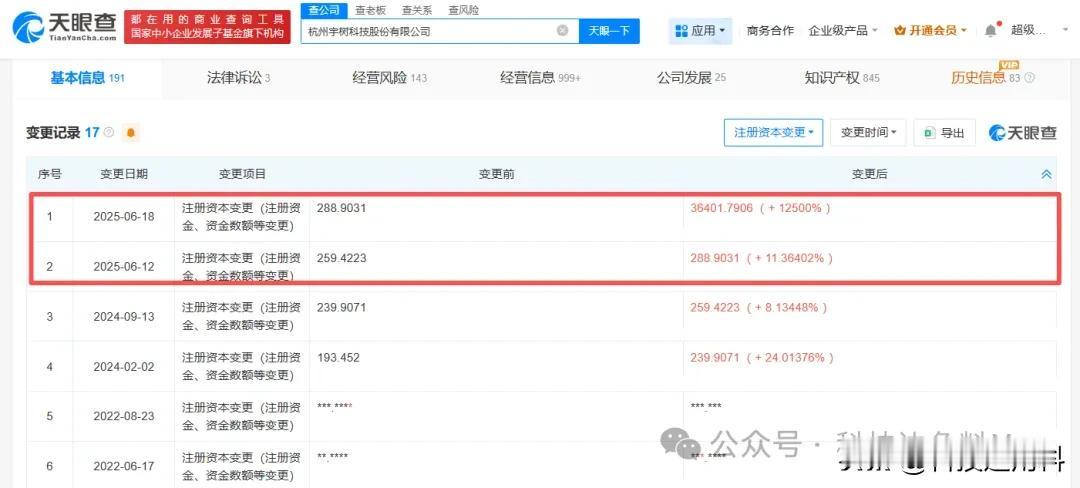Viewport: 1080px width, 488px height.
Task: Click the orange alert bell beside 变更记录
Action: (130, 133)
